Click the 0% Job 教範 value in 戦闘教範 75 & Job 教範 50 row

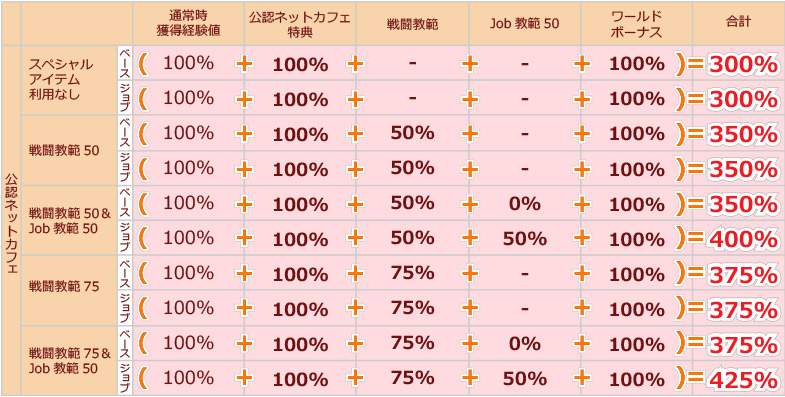tap(524, 344)
